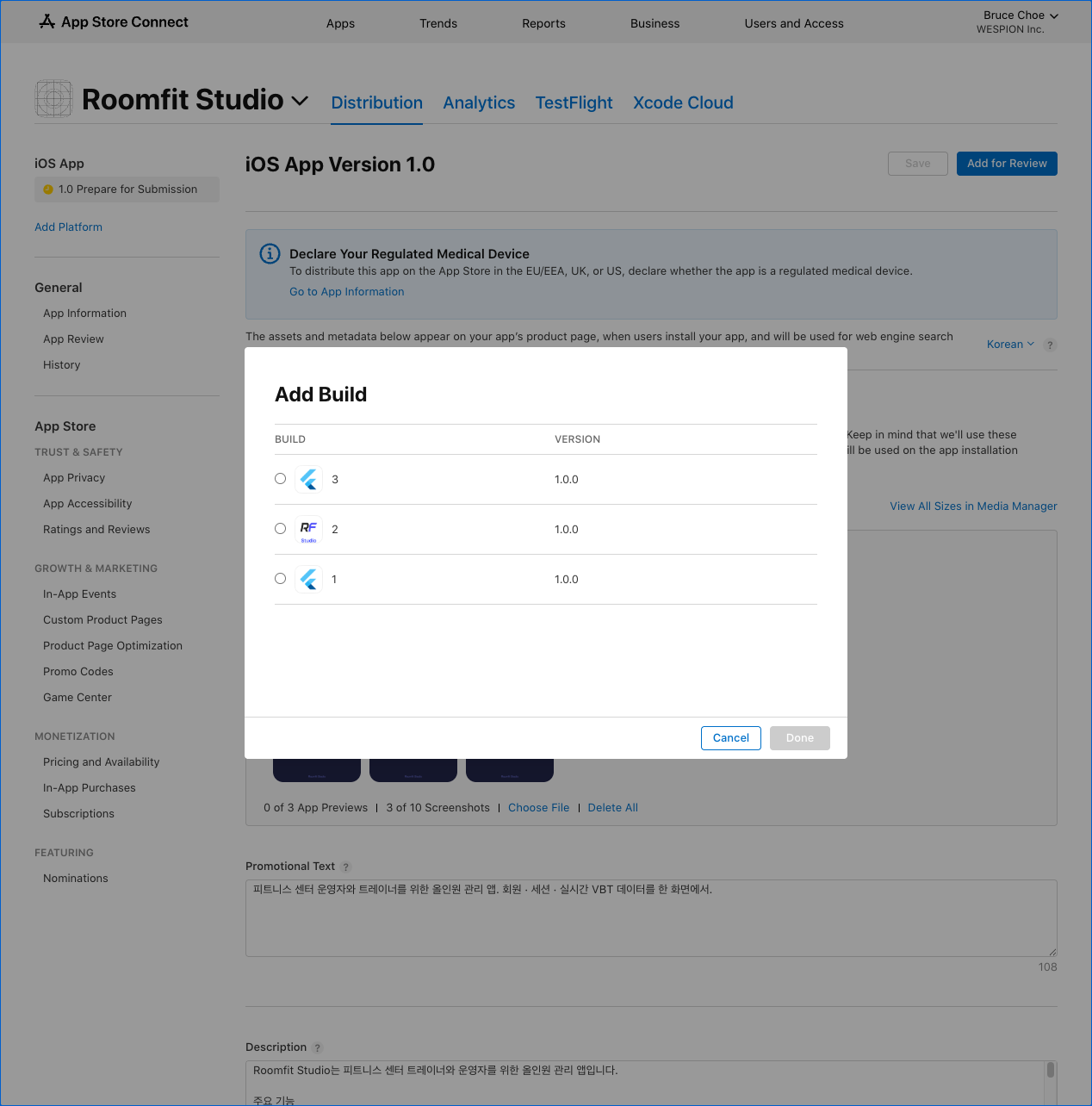Click the Flutter icon for build 3
The height and width of the screenshot is (1106, 1092).
pyautogui.click(x=309, y=480)
